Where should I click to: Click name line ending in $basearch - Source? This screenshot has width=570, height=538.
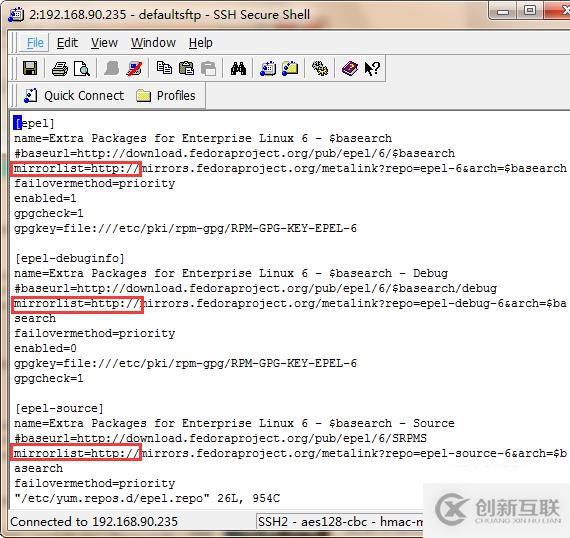[234, 423]
